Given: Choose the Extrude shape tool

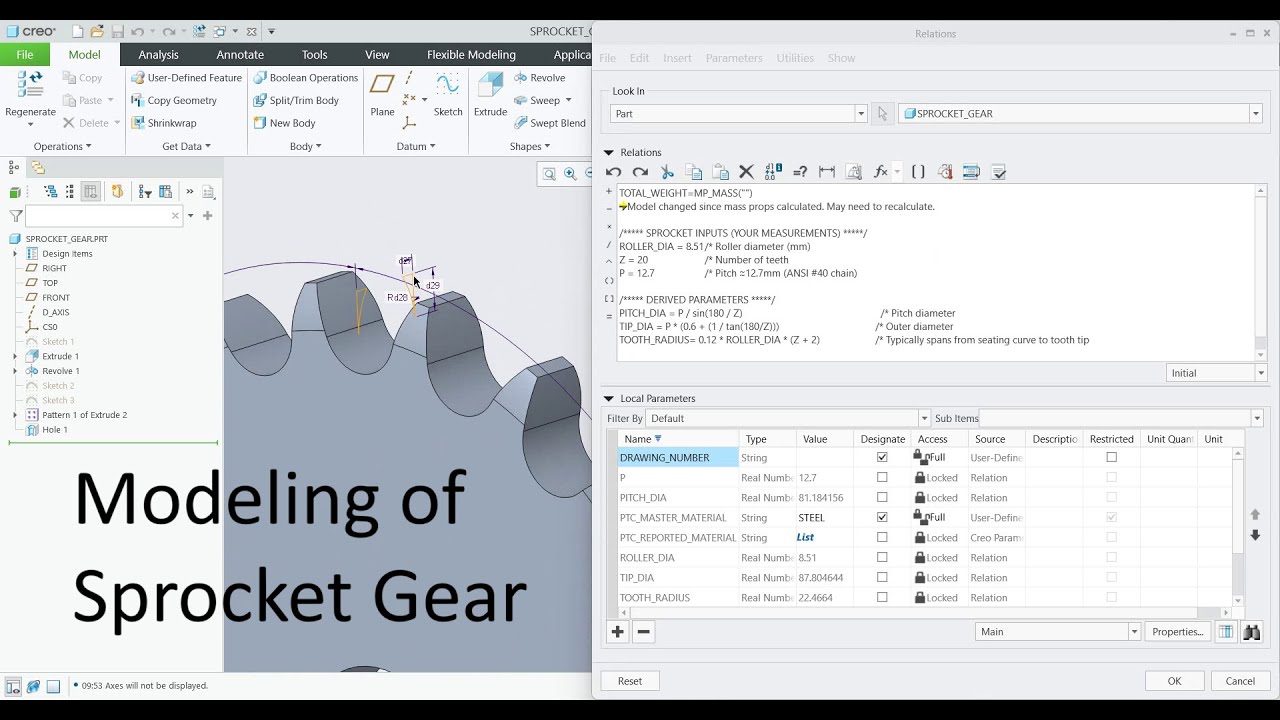Looking at the screenshot, I should coord(490,95).
